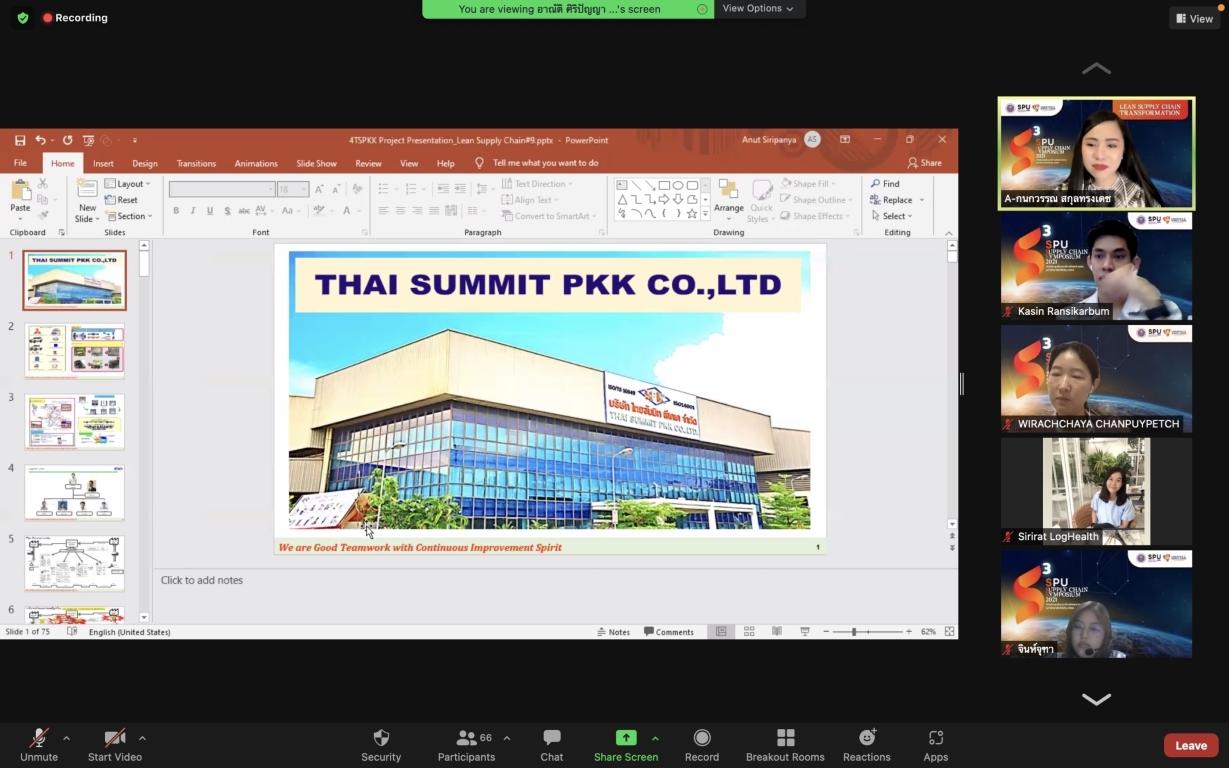1229x768 pixels.
Task: Click Undo in Quick Access Toolbar
Action: tap(40, 140)
